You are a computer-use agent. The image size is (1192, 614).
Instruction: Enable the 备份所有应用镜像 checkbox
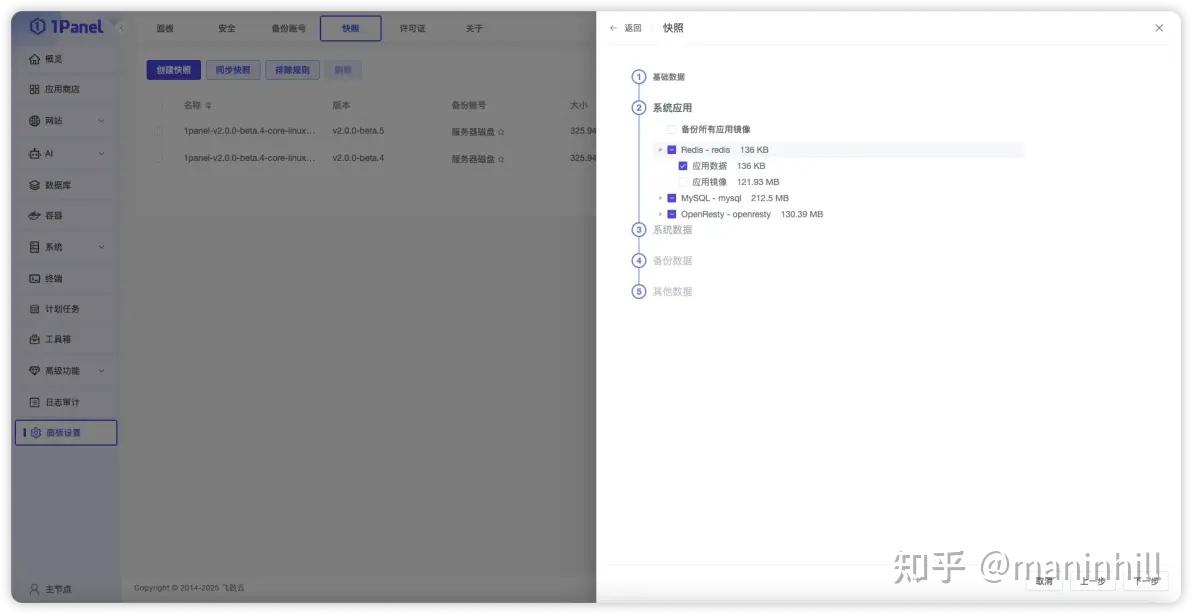(671, 130)
